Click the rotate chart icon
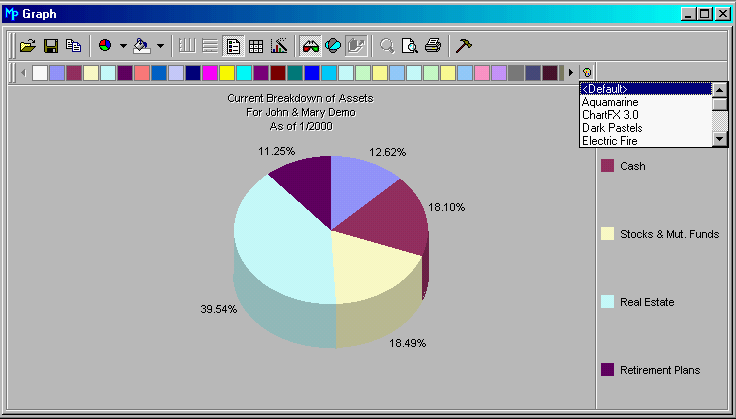Image resolution: width=736 pixels, height=419 pixels. (x=333, y=46)
